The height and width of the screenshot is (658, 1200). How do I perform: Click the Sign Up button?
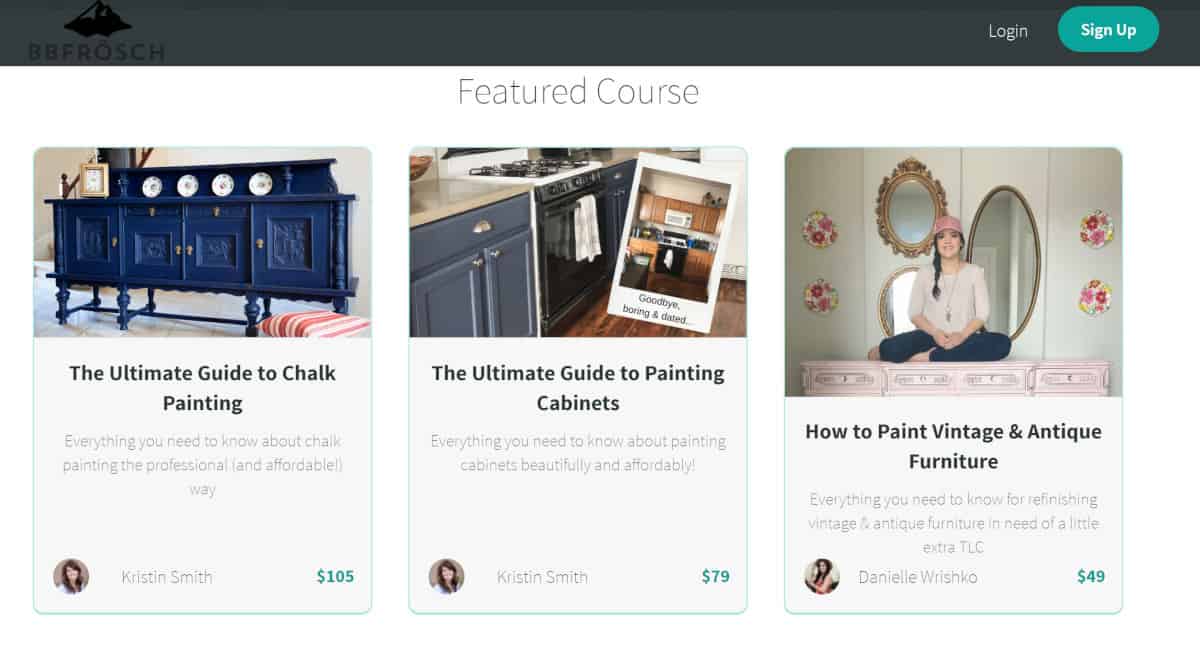click(x=1108, y=29)
